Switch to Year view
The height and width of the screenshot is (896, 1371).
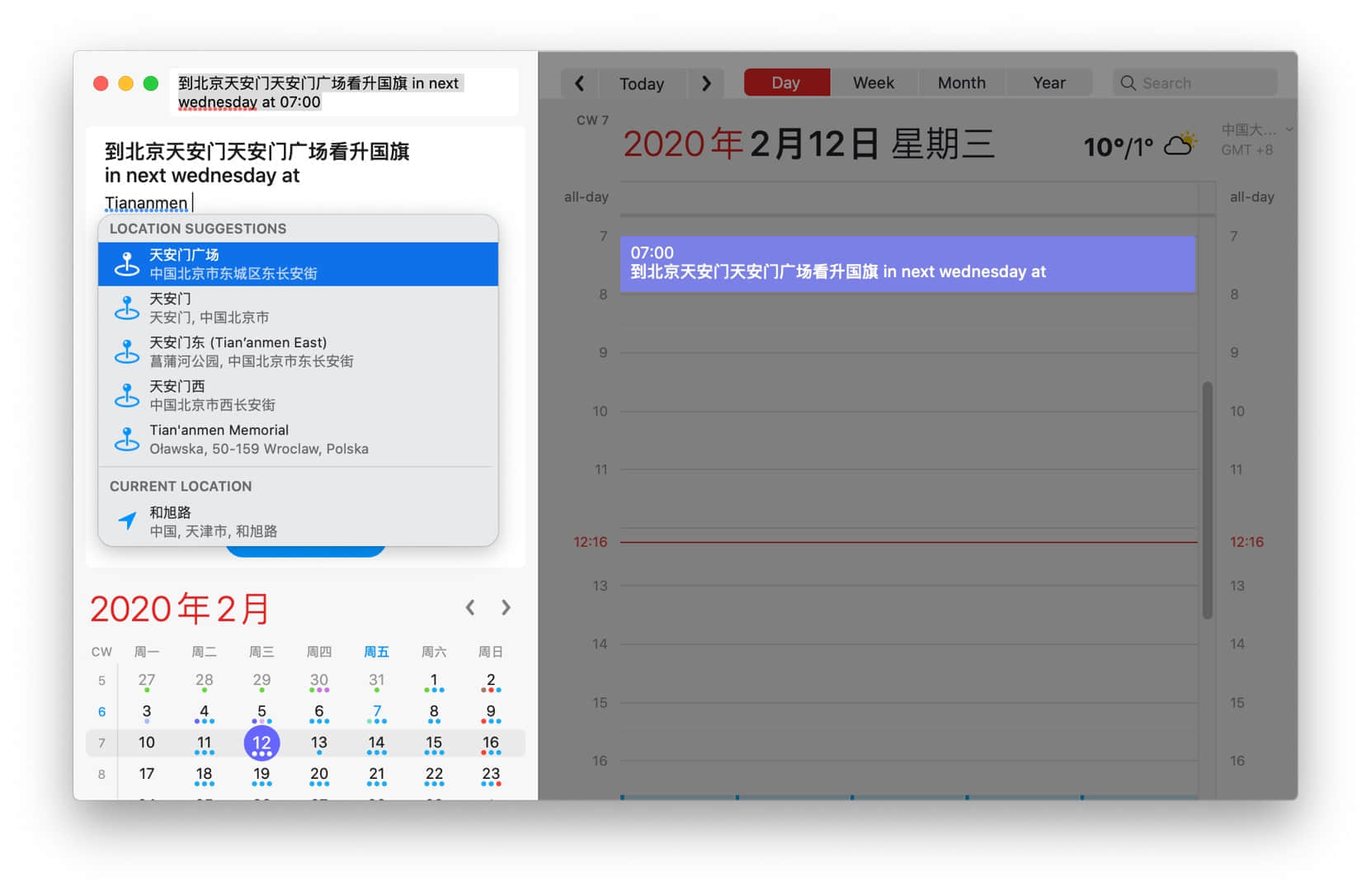[1048, 83]
